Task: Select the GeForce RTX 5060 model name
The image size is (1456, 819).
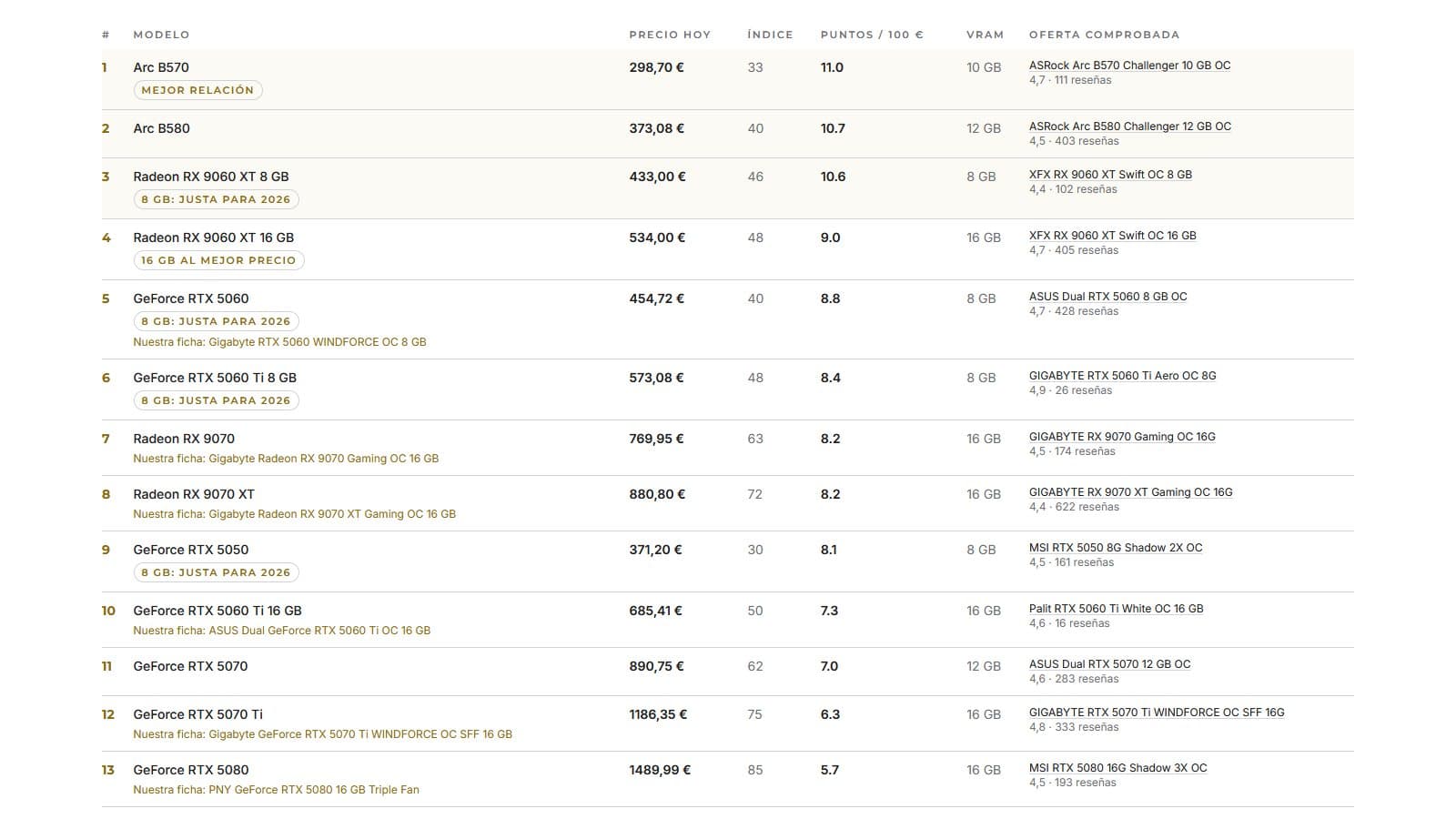Action: (x=191, y=298)
